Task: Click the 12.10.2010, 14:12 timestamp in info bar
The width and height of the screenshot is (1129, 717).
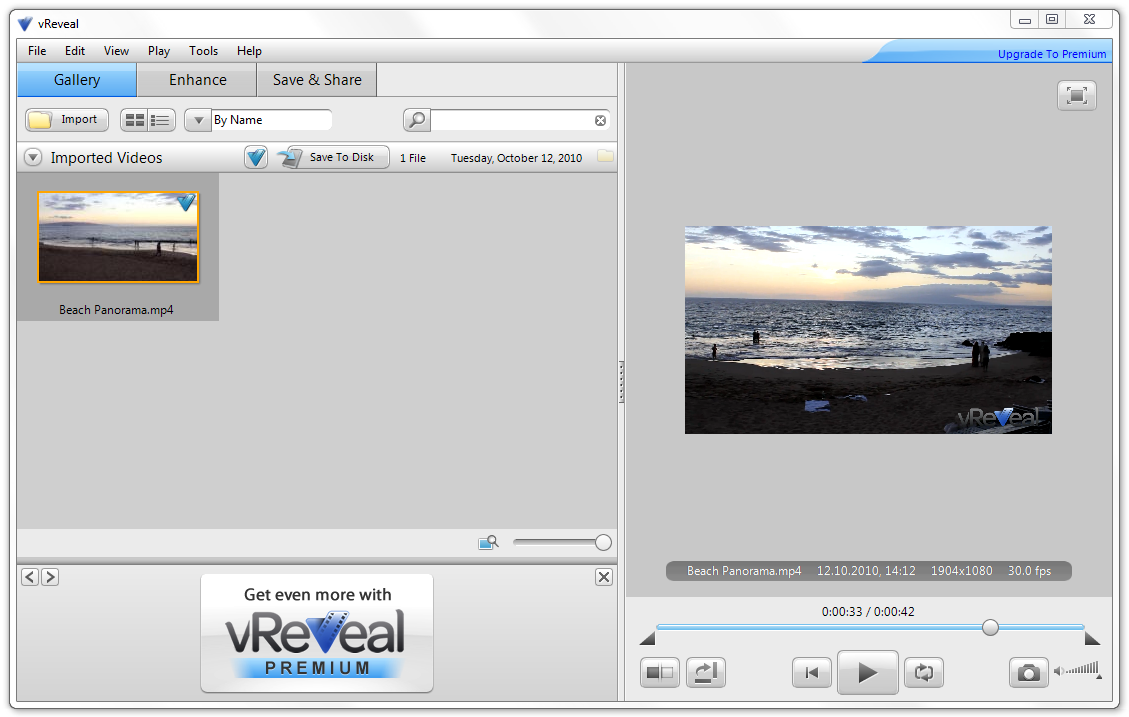Action: (866, 571)
